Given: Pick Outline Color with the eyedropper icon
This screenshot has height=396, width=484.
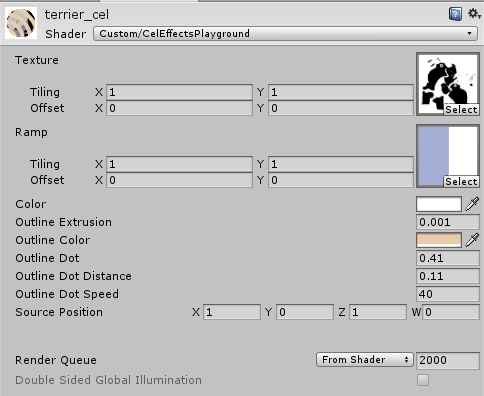Looking at the screenshot, I should [x=472, y=240].
